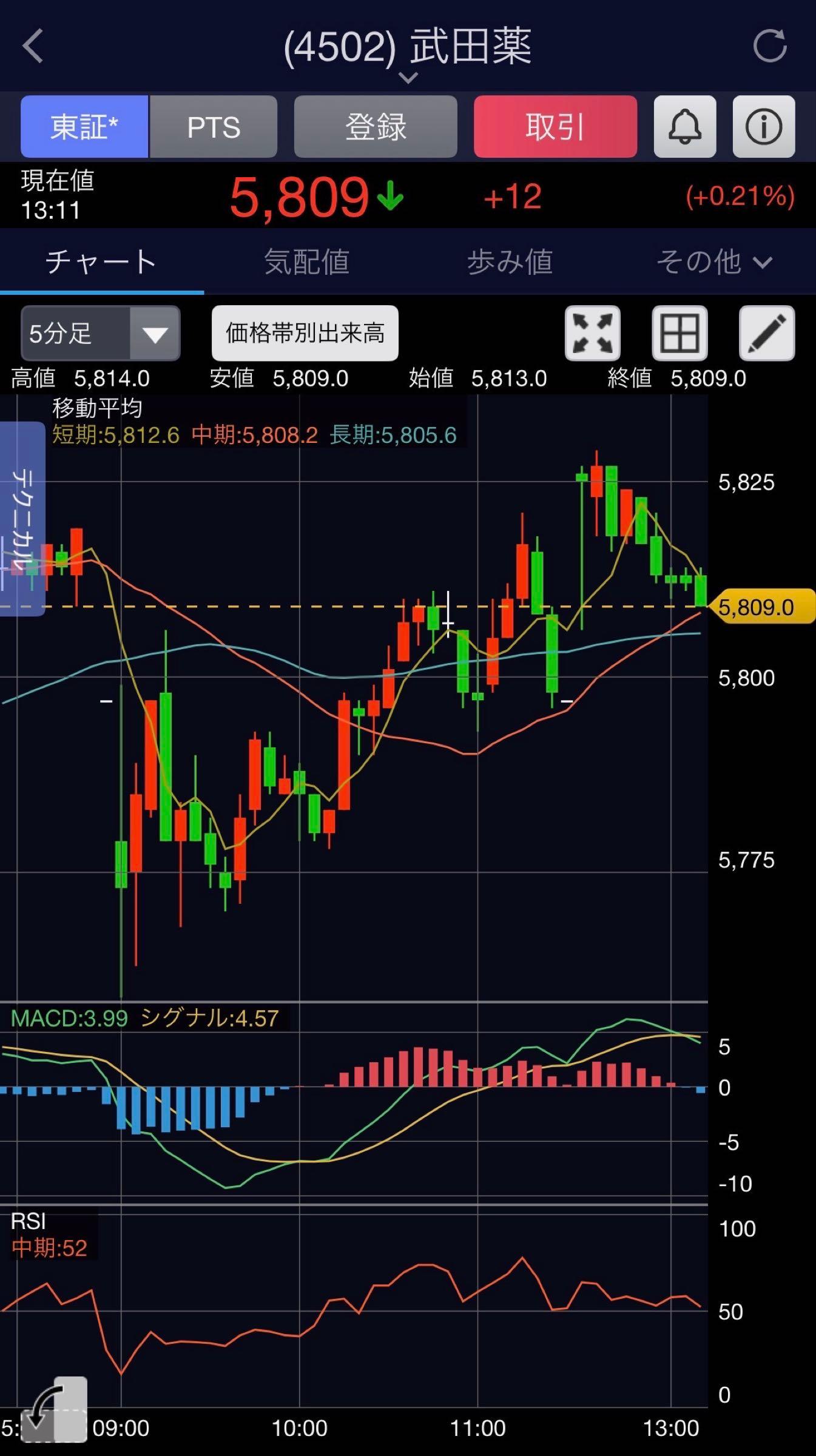Tap the back arrow icon
The width and height of the screenshot is (816, 1456).
[33, 46]
